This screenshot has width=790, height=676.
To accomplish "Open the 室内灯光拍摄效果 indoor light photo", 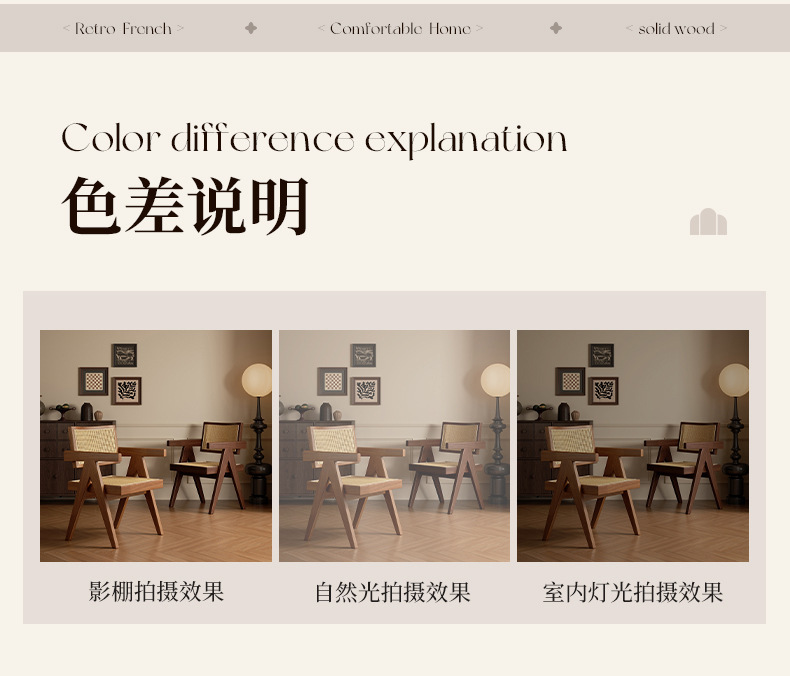I will tap(633, 446).
